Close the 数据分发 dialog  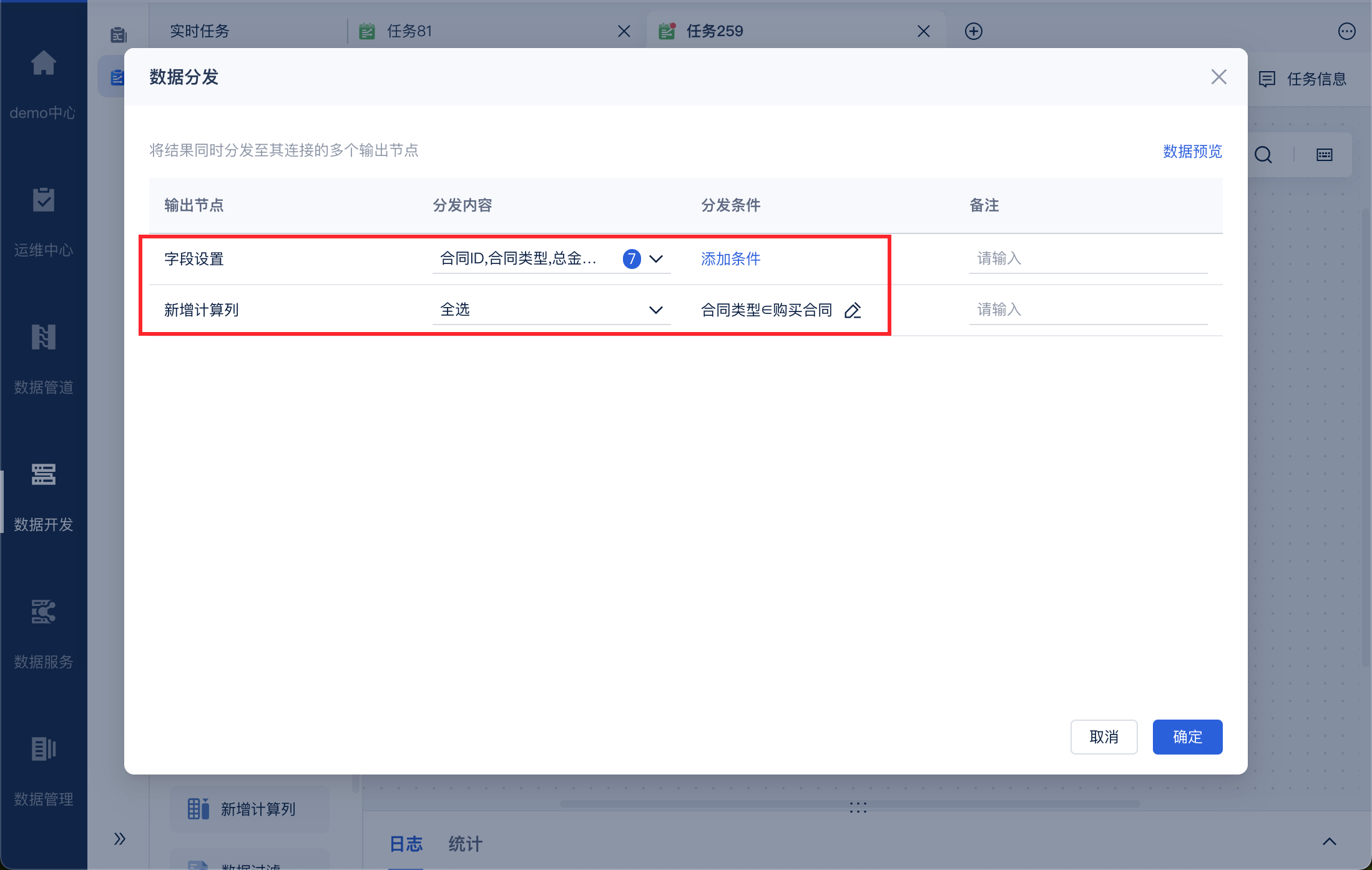click(1218, 77)
